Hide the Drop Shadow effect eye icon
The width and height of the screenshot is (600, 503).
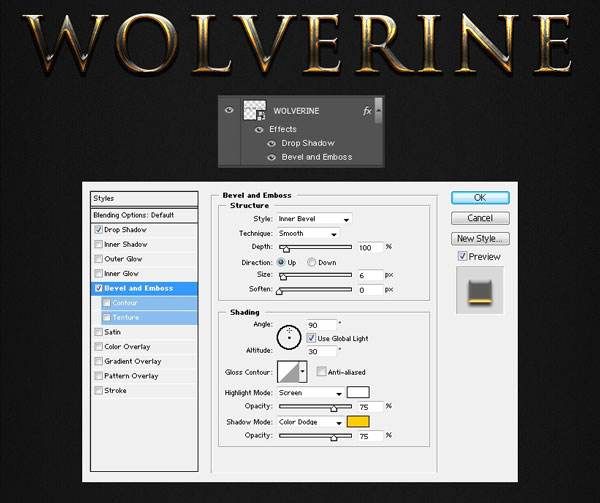(271, 144)
